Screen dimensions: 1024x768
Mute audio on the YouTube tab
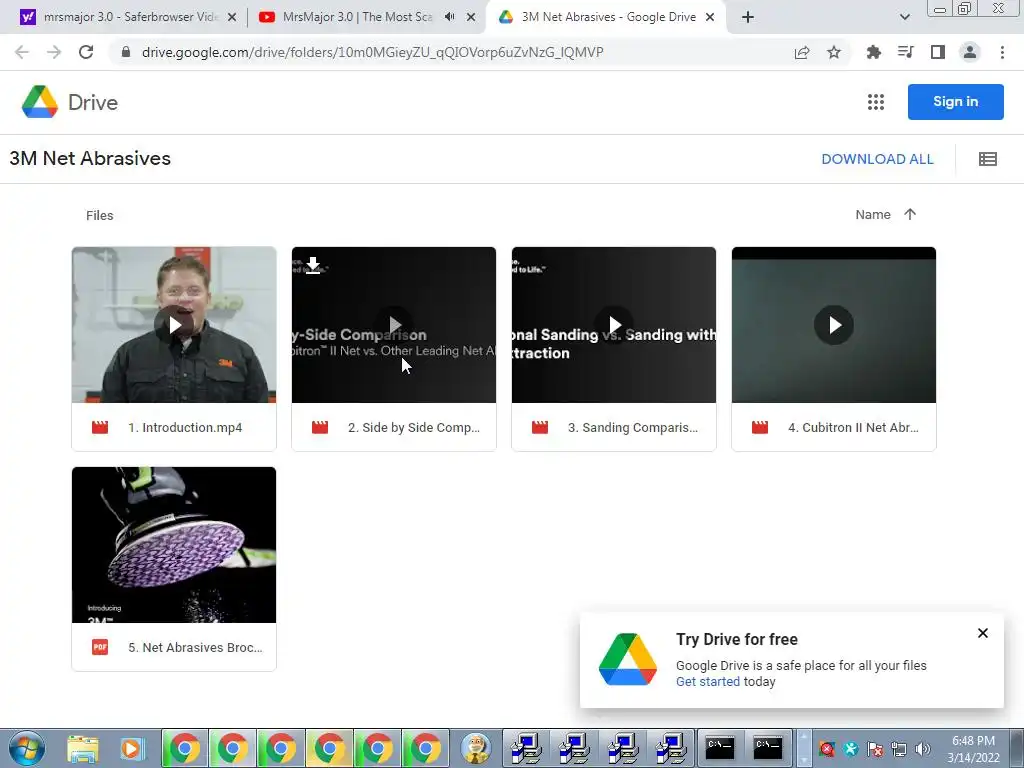[449, 17]
